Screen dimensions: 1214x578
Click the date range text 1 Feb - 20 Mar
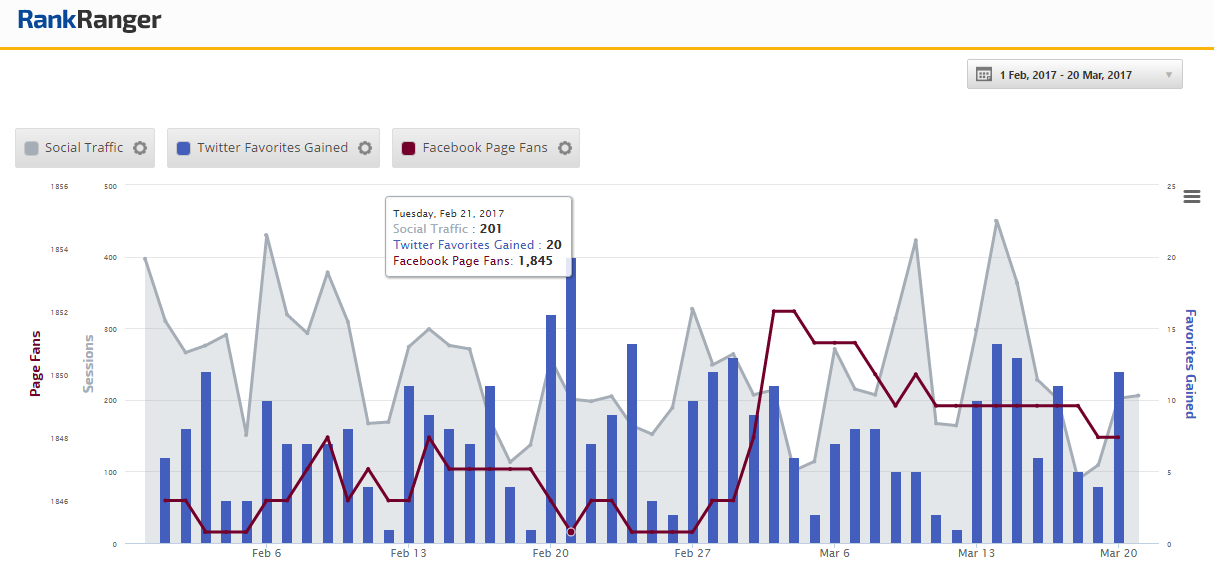coord(1066,75)
